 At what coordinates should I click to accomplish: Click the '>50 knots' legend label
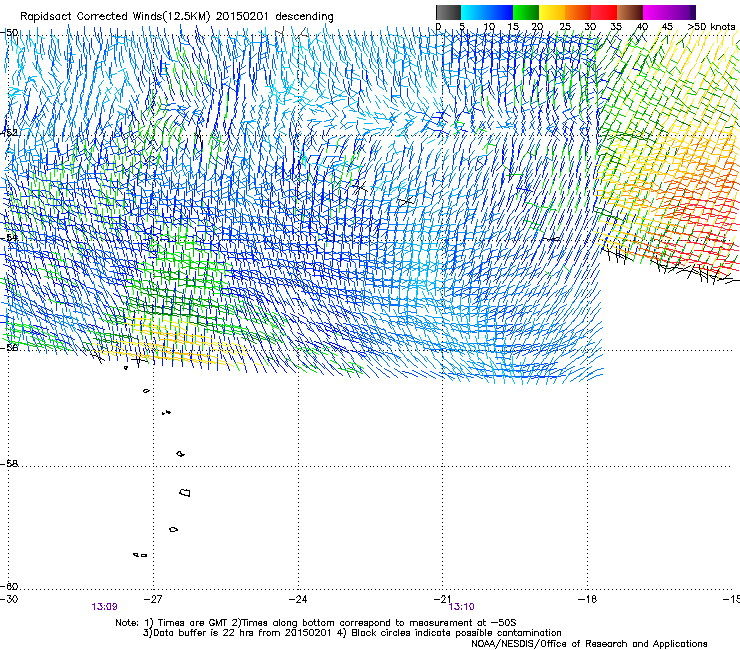coord(711,27)
